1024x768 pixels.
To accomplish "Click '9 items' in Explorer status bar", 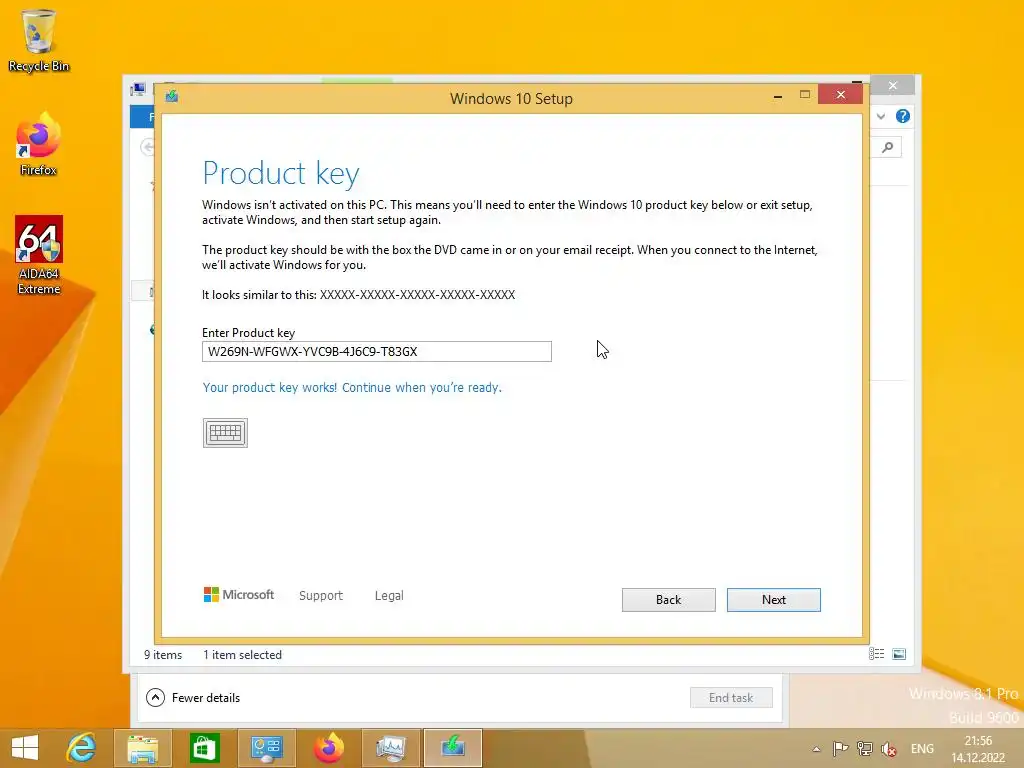I will tap(163, 654).
